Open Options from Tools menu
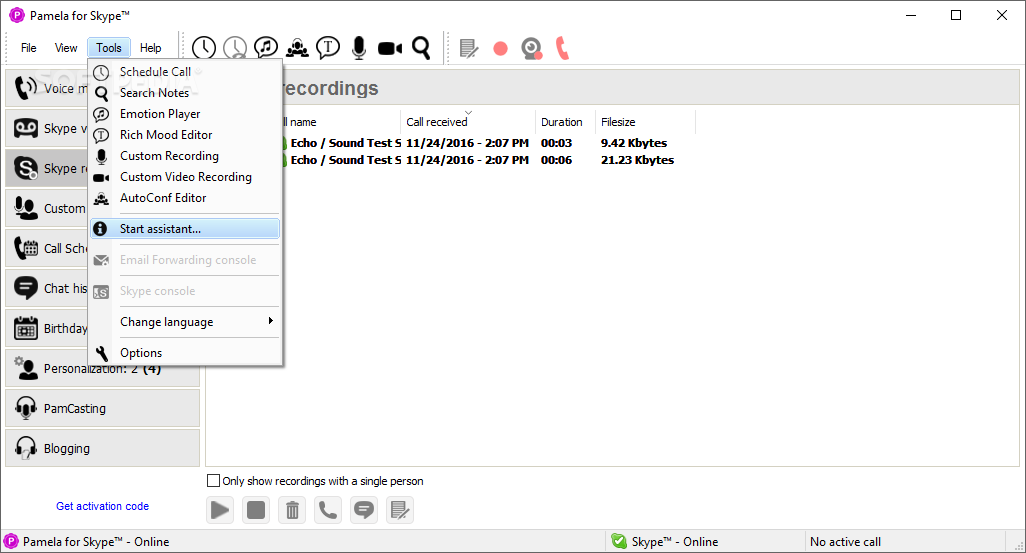This screenshot has width=1026, height=553. [x=185, y=353]
